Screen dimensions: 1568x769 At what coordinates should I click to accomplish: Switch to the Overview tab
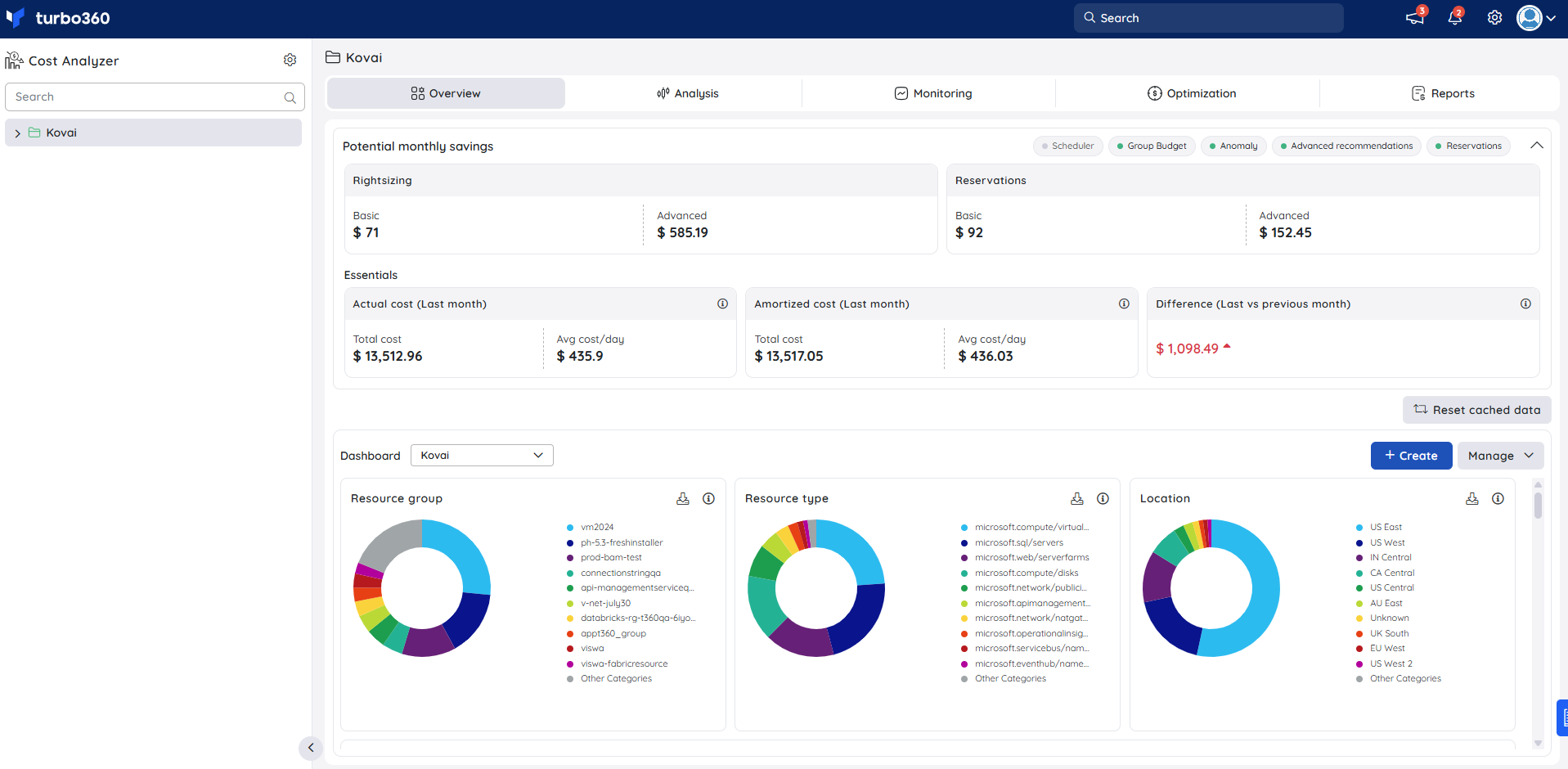446,93
